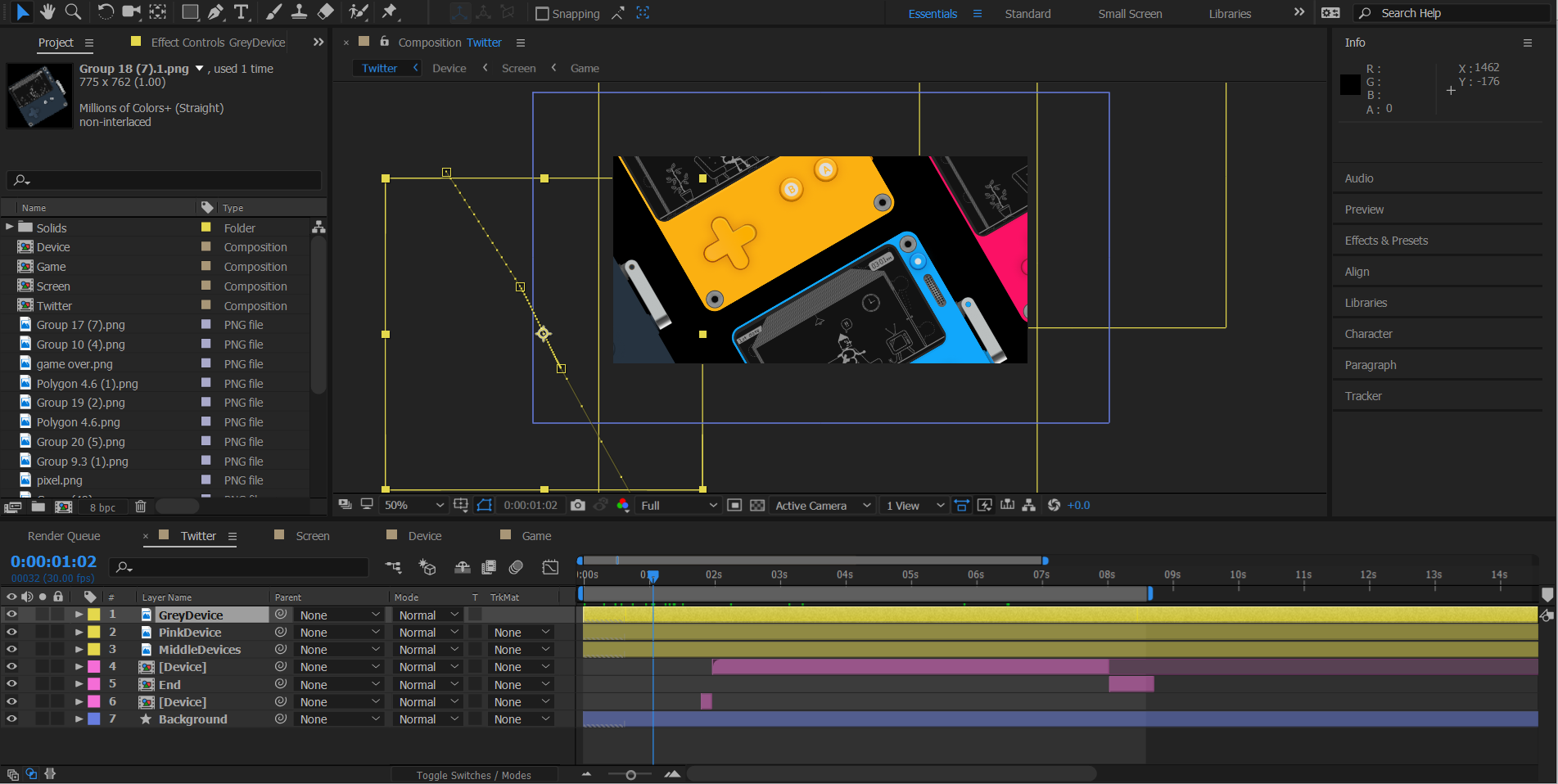Toggle visibility of the Background layer
The width and height of the screenshot is (1558, 784).
point(11,719)
